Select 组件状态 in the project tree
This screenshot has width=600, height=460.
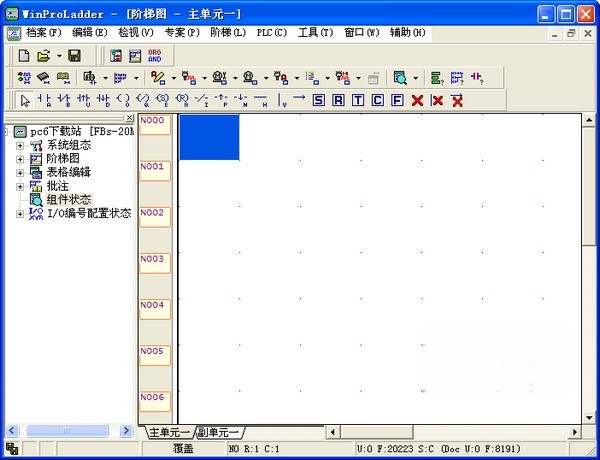tap(68, 199)
